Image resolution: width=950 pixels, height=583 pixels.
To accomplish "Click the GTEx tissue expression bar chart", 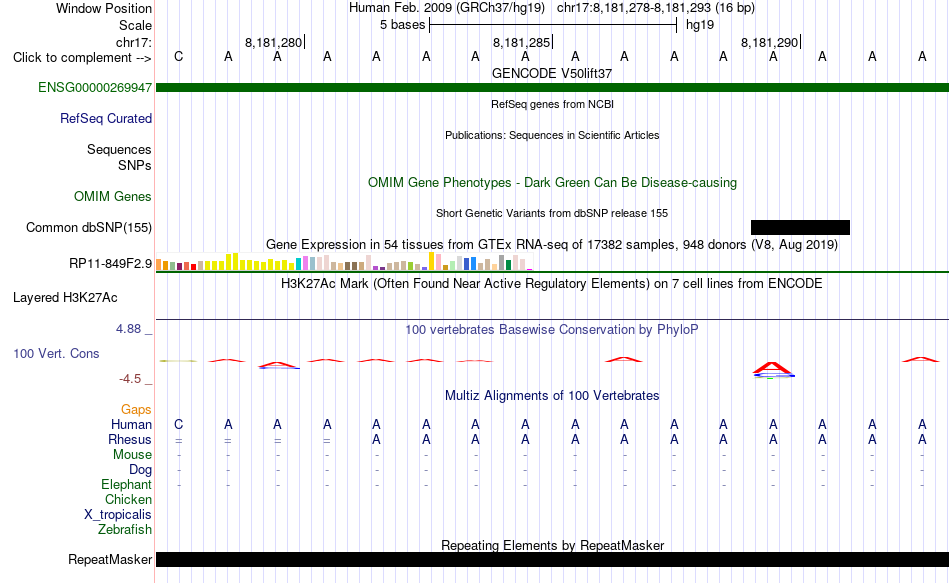I will [x=344, y=262].
